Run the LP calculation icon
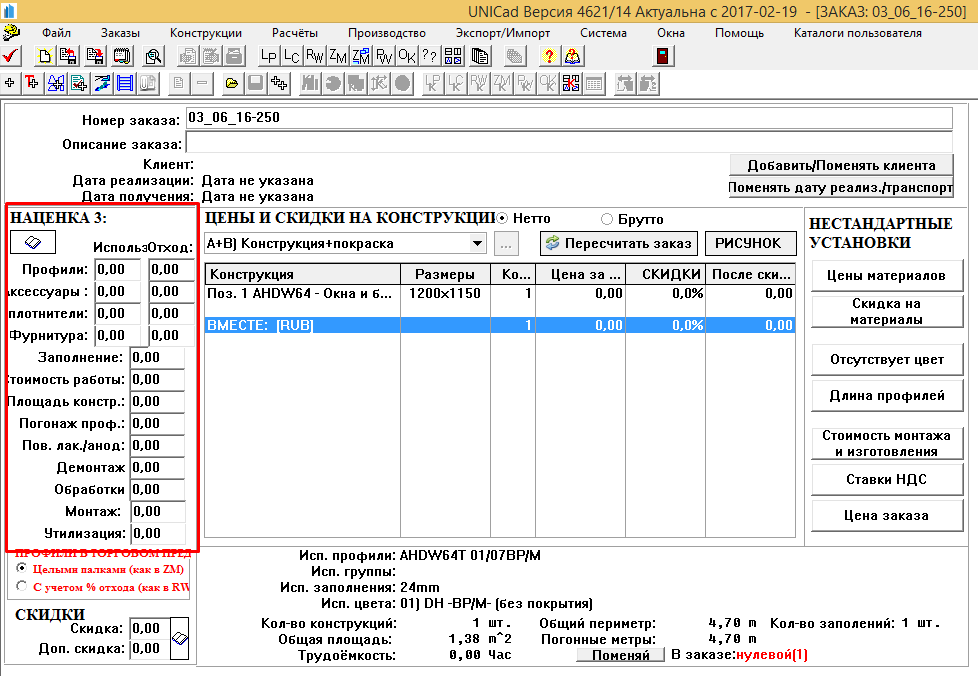This screenshot has height=676, width=978. 268,57
